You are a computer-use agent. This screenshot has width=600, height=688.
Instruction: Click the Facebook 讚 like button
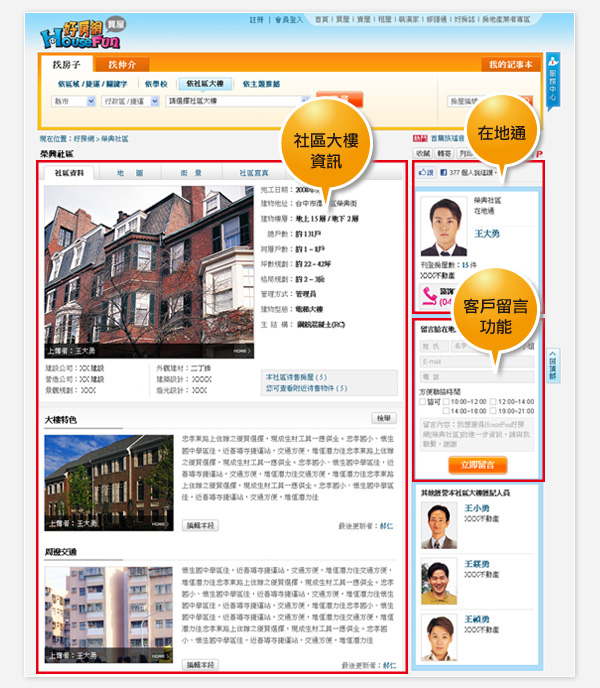[426, 172]
